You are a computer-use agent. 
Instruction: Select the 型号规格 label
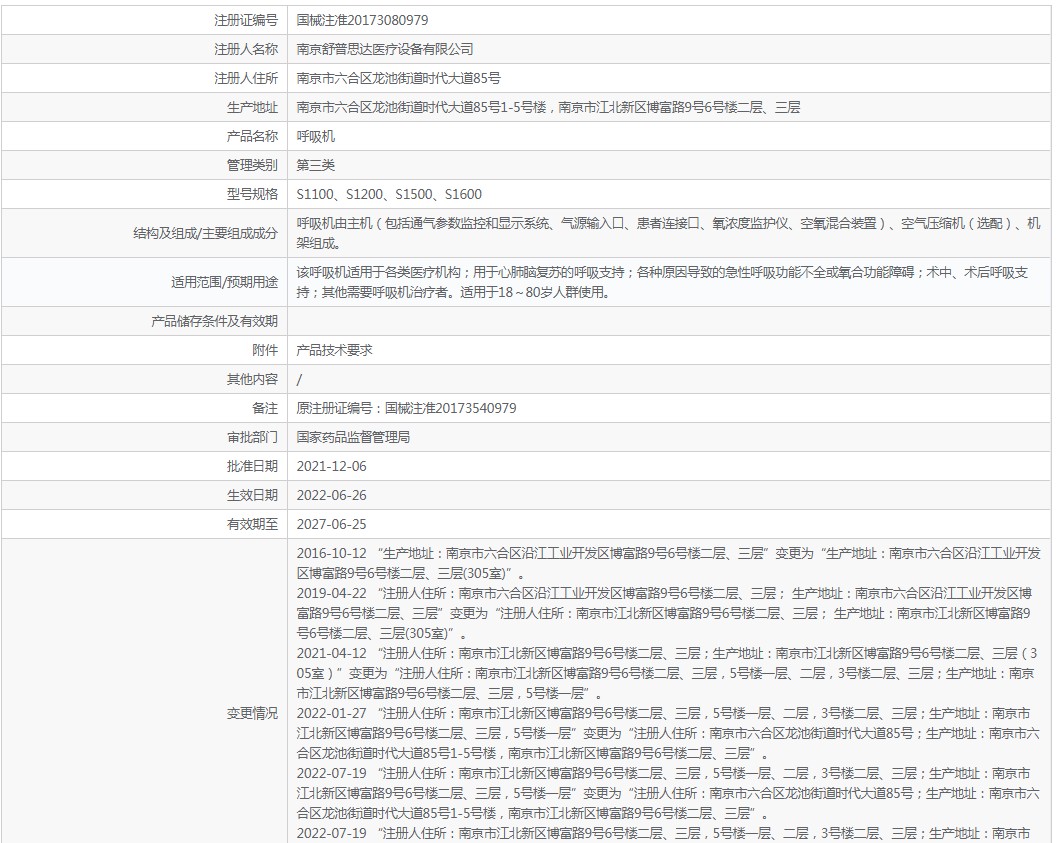pyautogui.click(x=252, y=194)
